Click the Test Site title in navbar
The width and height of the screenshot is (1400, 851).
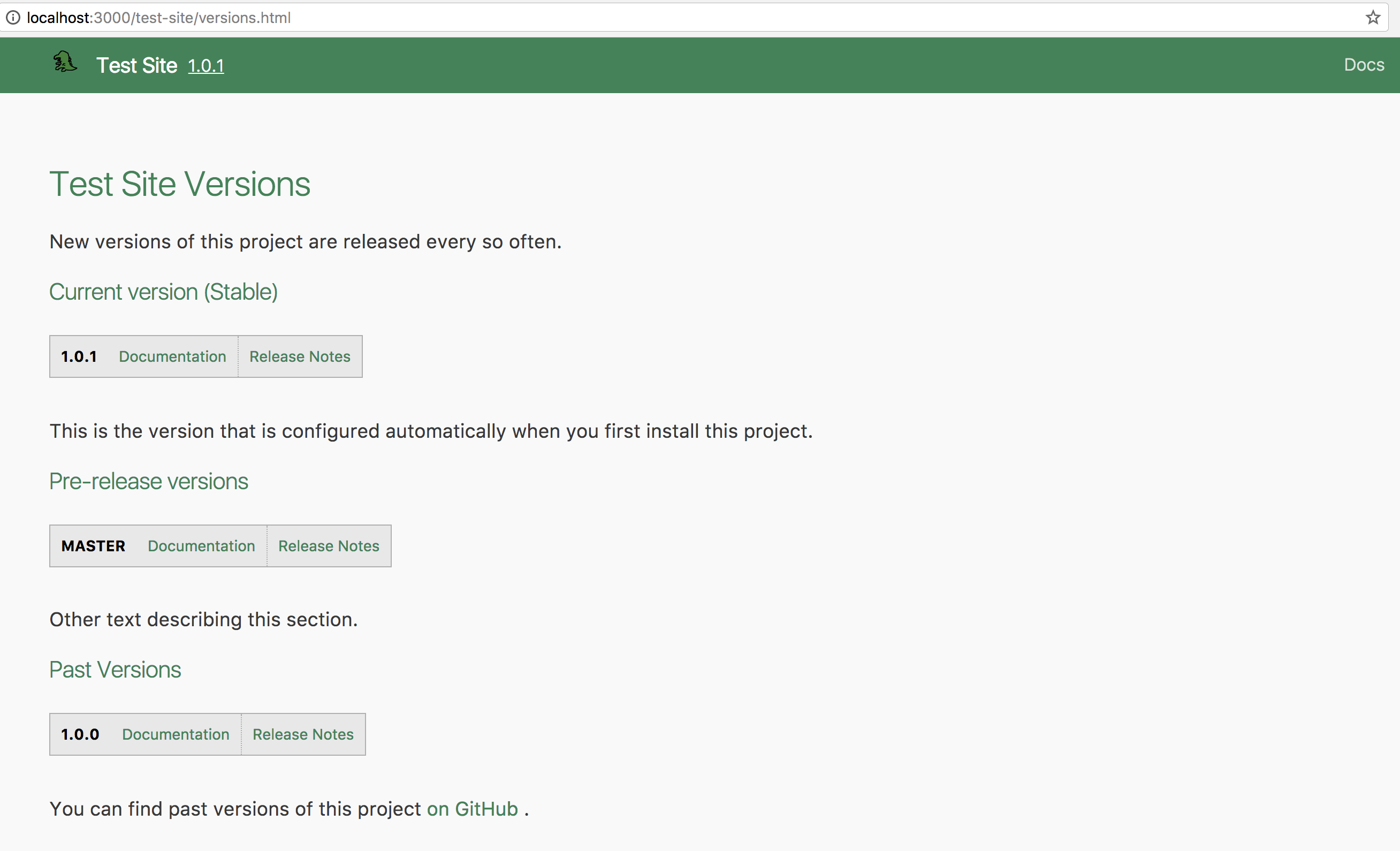136,65
